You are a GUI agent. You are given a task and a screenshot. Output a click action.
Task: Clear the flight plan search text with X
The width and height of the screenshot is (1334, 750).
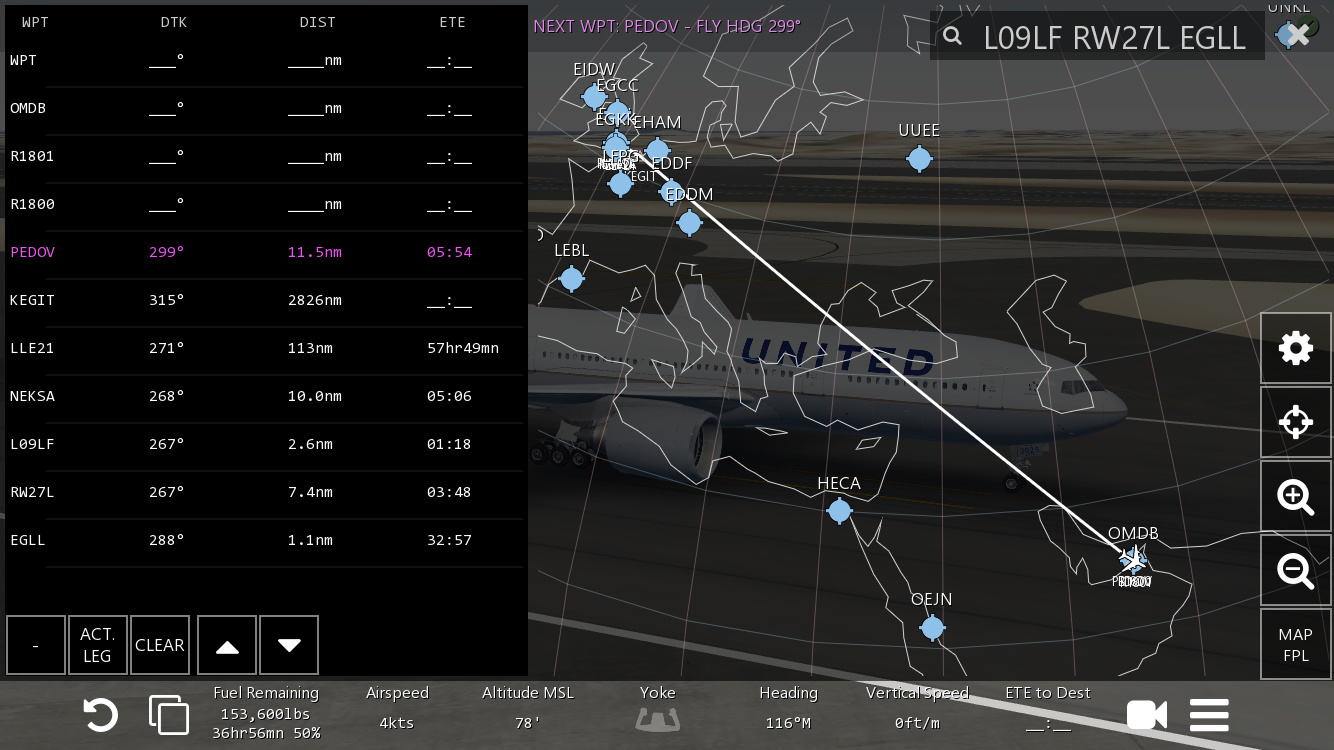1298,35
